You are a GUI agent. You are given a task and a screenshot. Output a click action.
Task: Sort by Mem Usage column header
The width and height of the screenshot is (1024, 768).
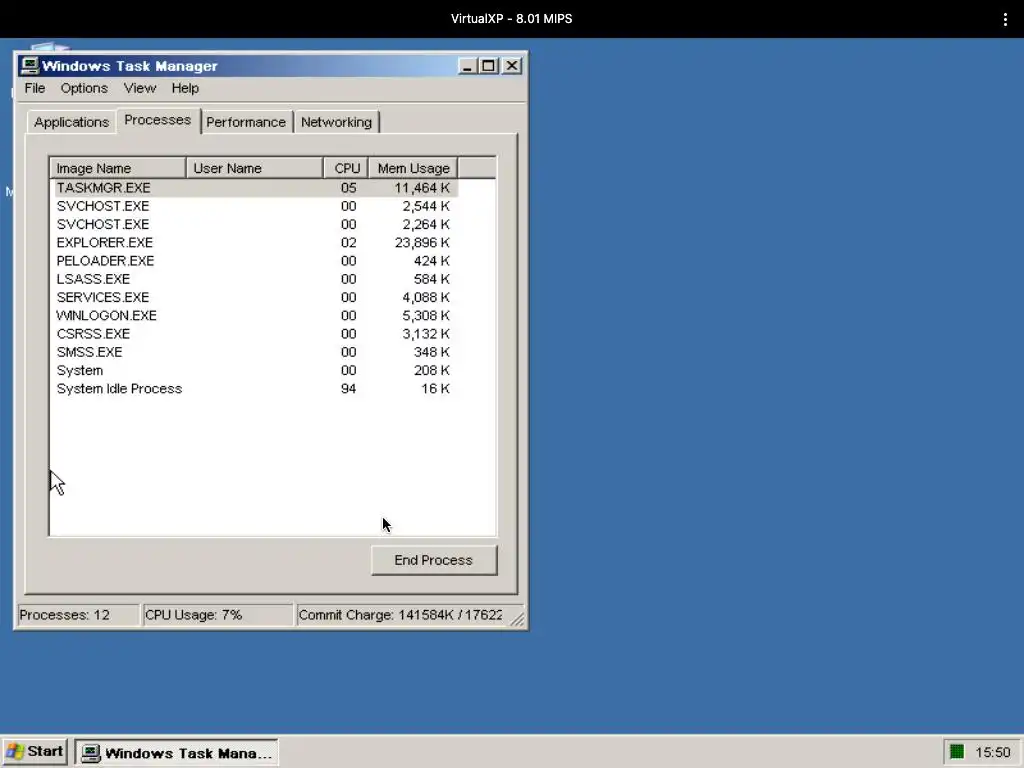[413, 168]
